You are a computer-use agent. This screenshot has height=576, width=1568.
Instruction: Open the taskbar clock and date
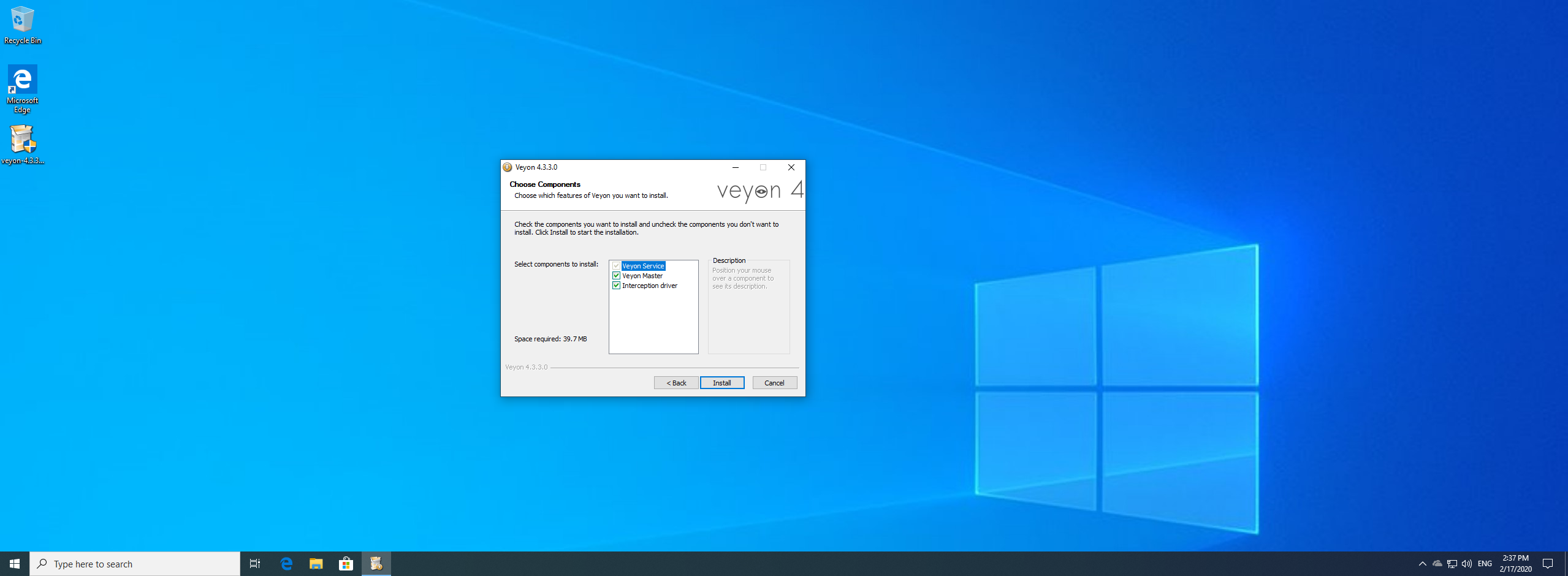(1516, 564)
